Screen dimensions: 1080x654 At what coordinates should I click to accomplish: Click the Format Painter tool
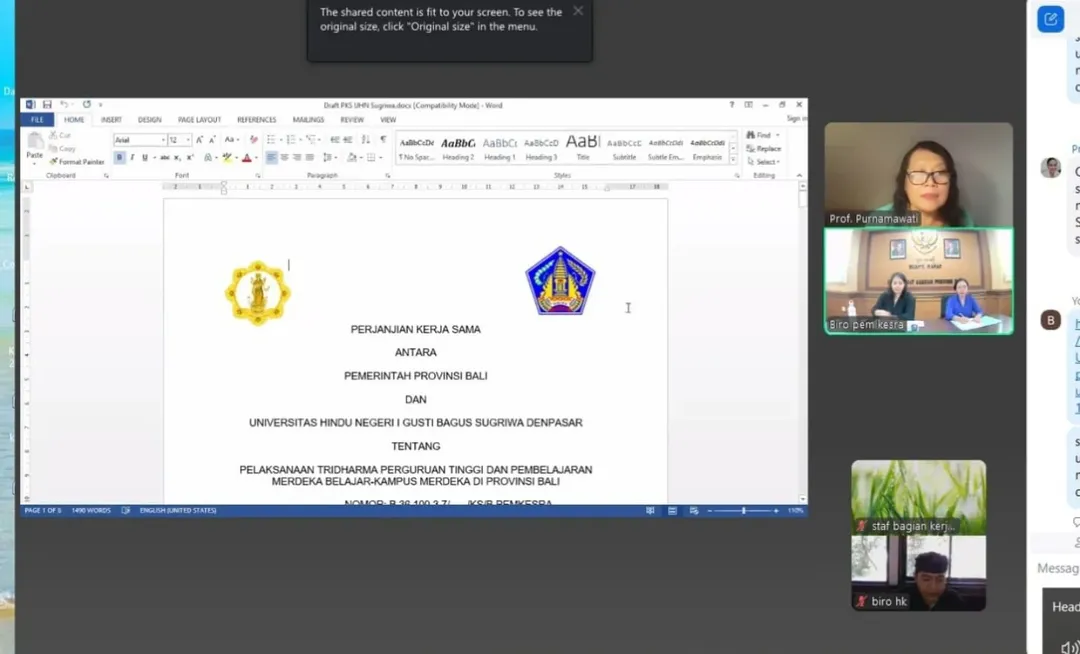click(78, 161)
